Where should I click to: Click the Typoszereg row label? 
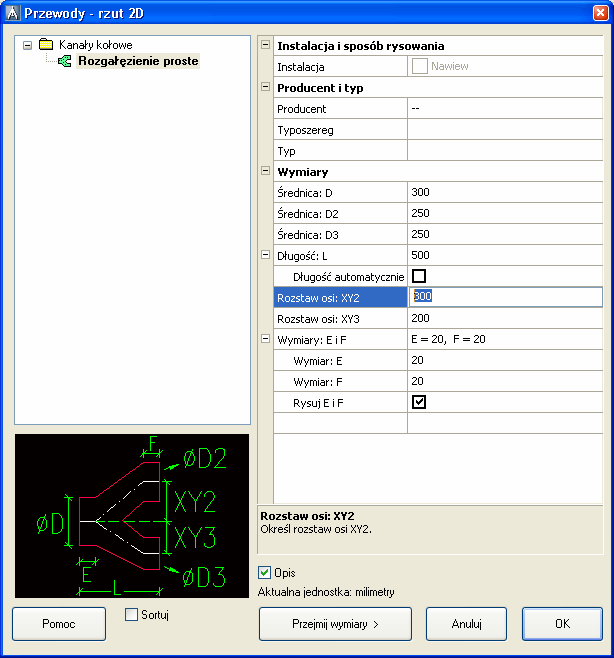pos(305,130)
